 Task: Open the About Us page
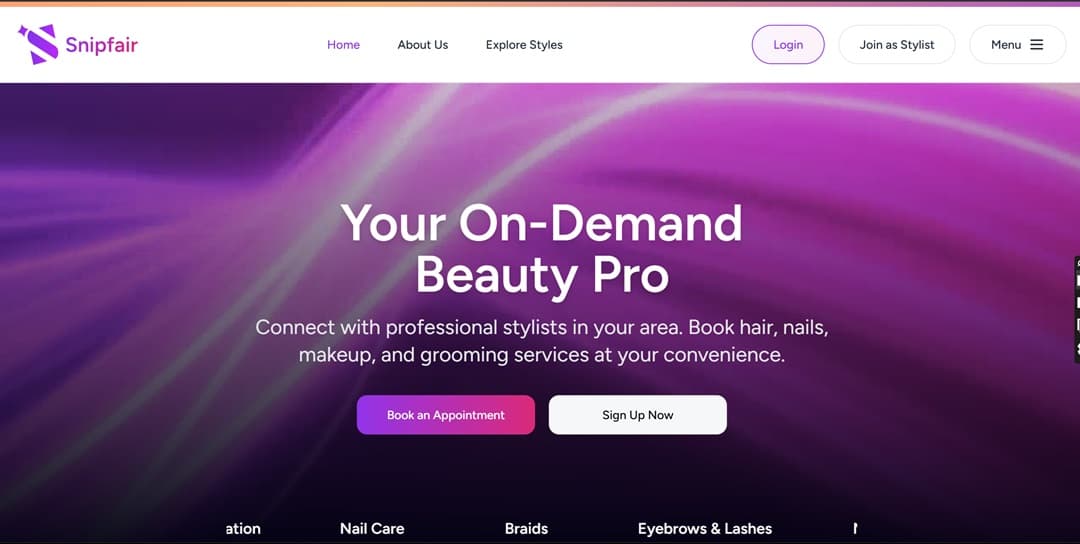pos(422,45)
